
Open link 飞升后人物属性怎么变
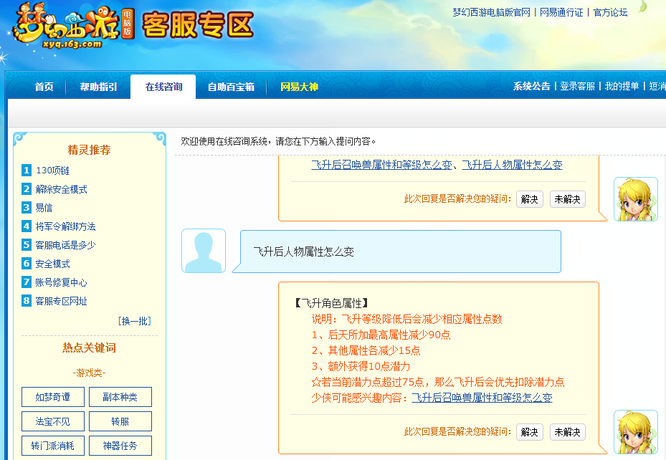coord(512,165)
